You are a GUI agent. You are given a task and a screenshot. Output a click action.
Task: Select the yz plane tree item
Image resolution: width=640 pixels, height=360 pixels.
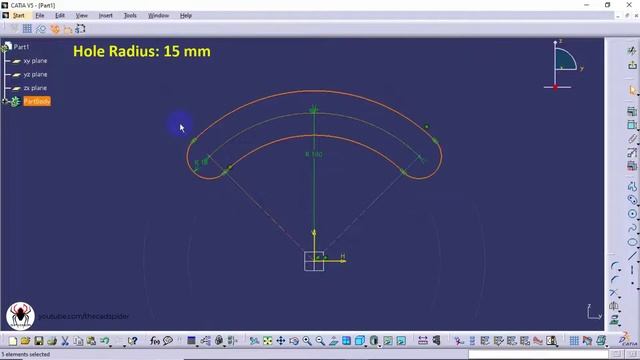pyautogui.click(x=35, y=74)
